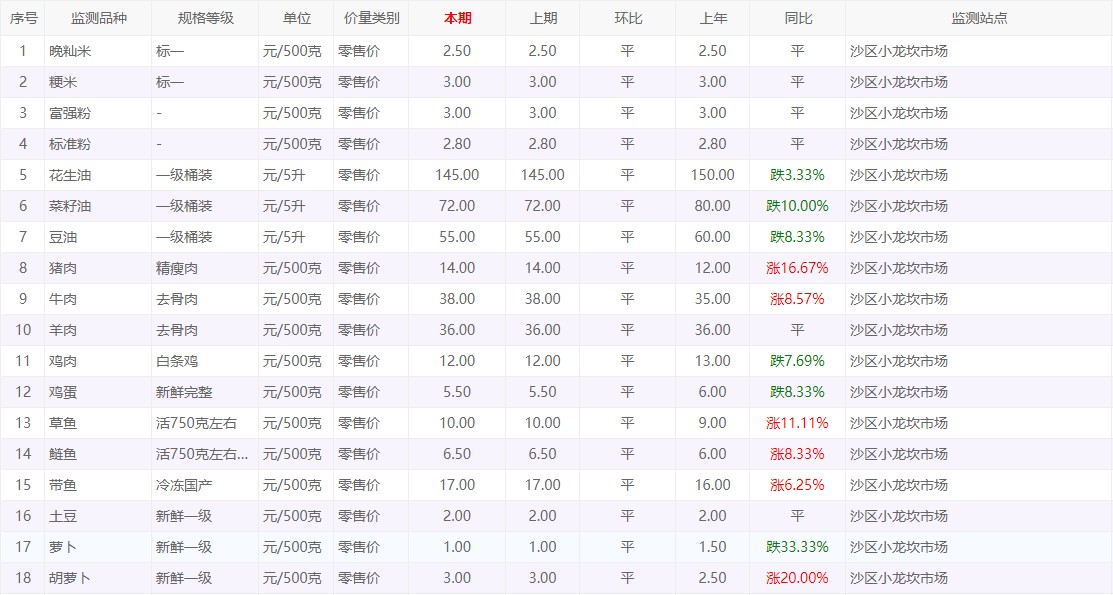Select the 9.00 last-year price
This screenshot has height=595, width=1113.
click(x=713, y=423)
